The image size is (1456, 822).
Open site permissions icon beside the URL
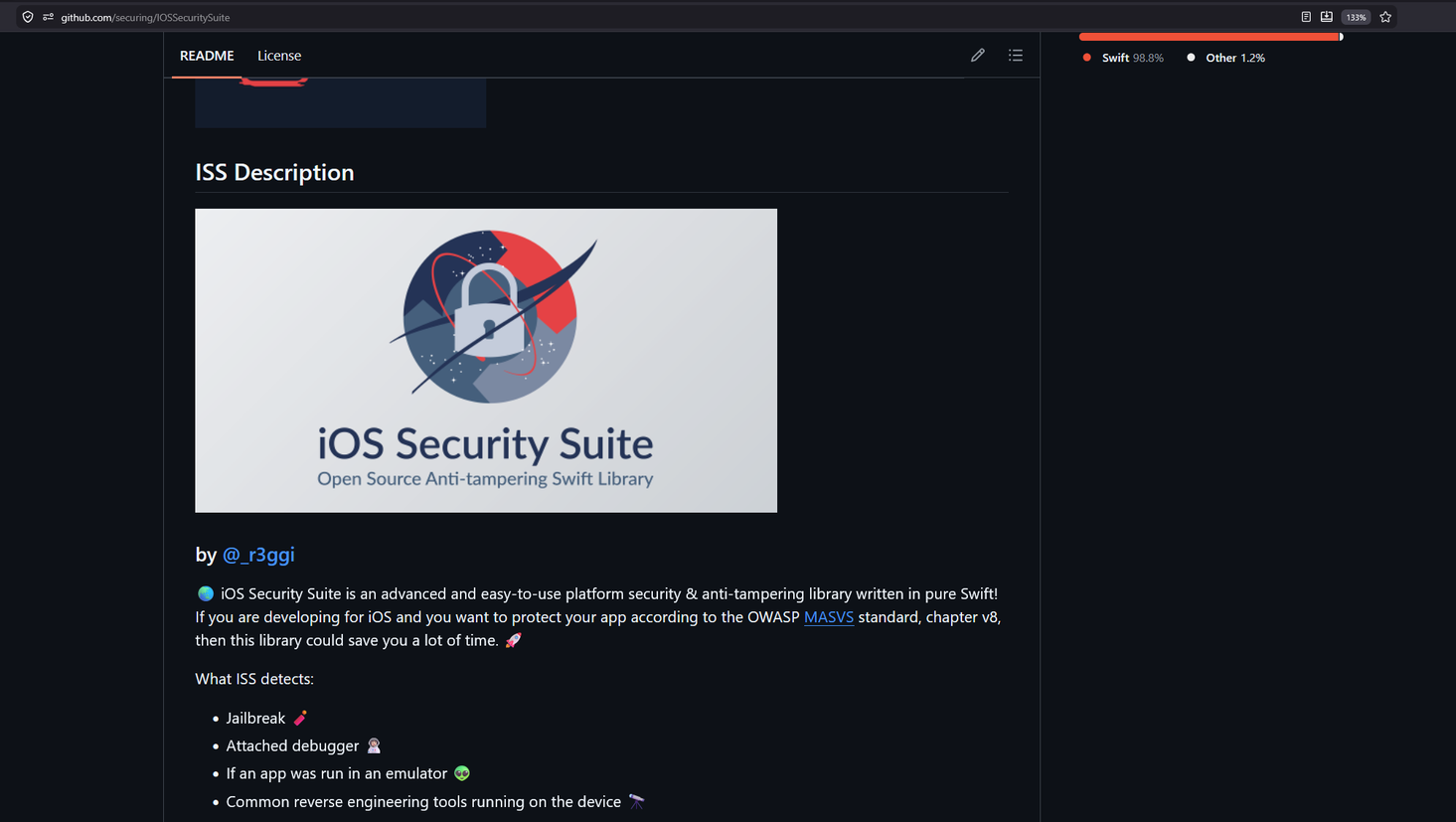click(x=48, y=17)
